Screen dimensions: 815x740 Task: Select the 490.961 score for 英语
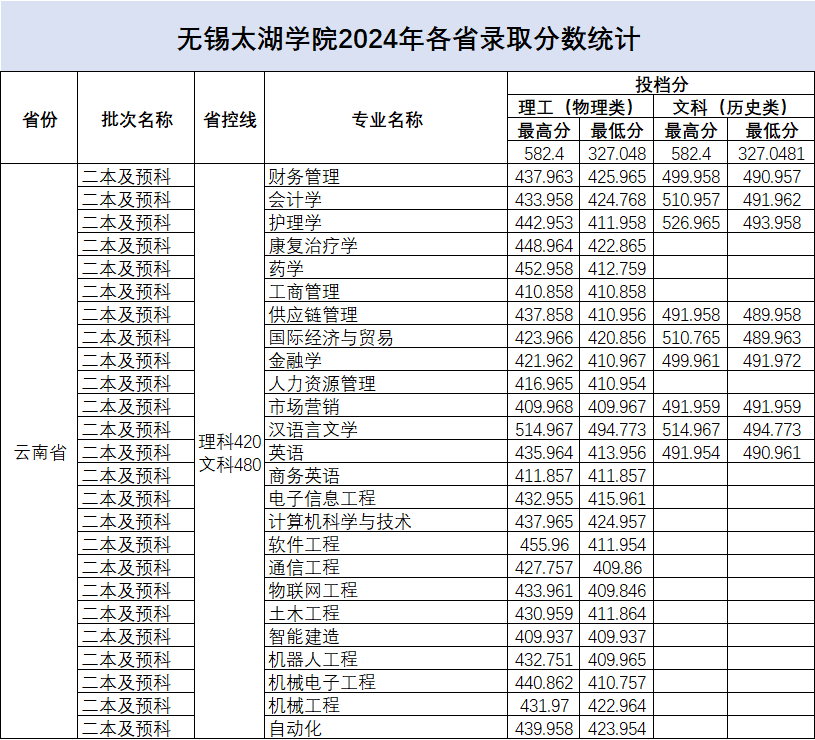point(771,453)
